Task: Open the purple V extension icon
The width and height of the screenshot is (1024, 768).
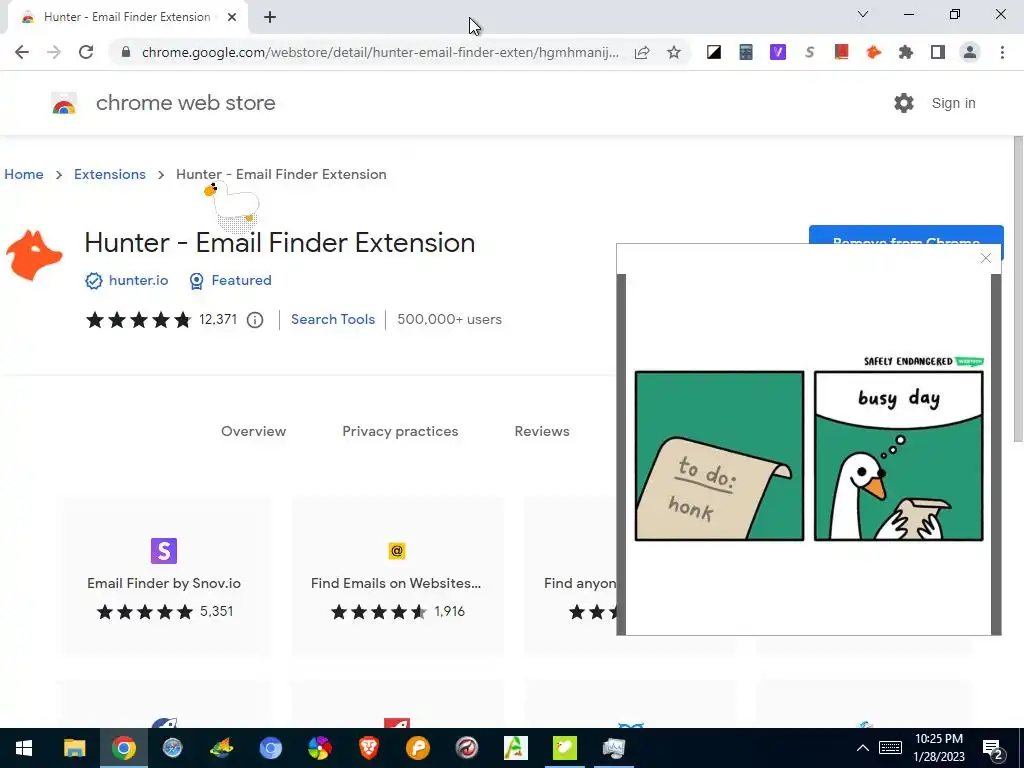Action: click(x=778, y=52)
